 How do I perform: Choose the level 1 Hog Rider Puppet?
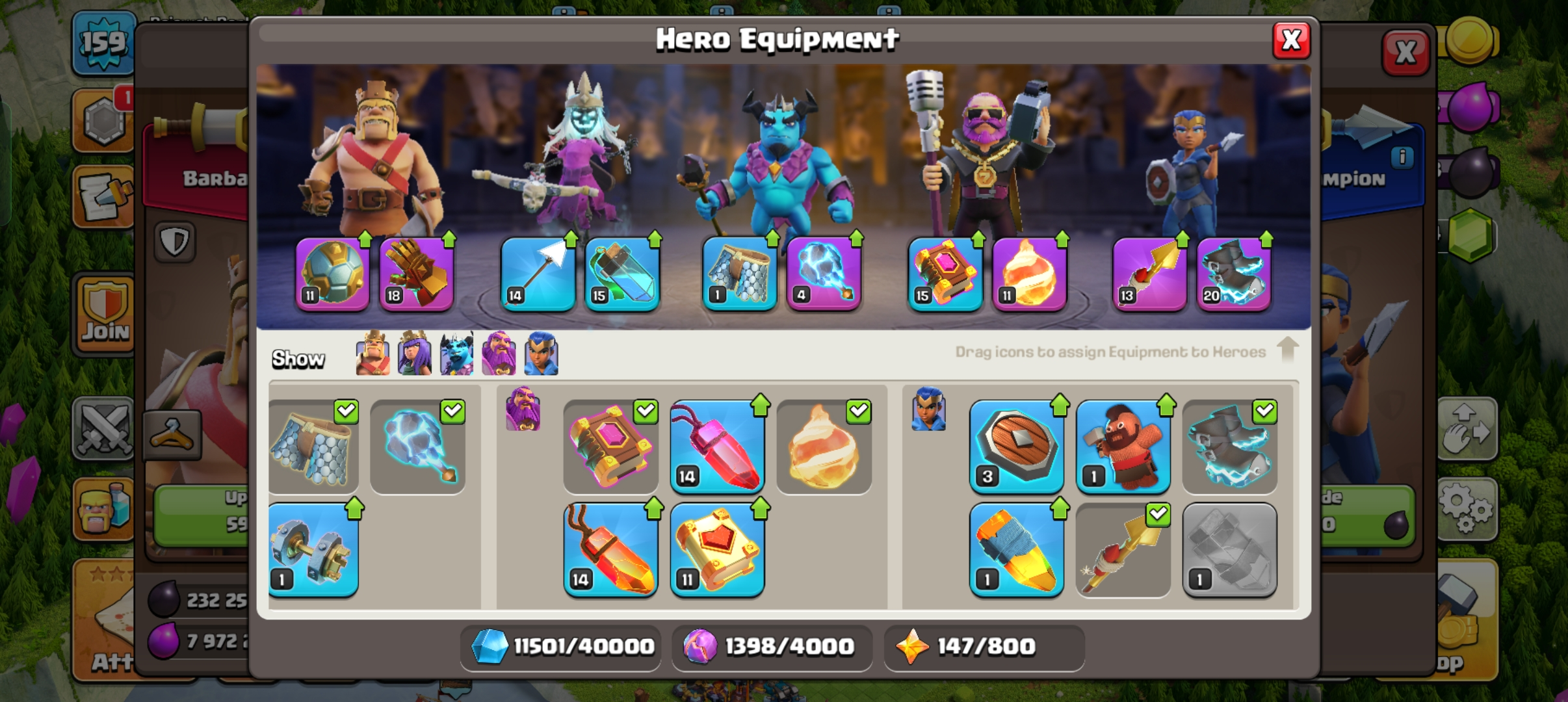tap(1123, 447)
